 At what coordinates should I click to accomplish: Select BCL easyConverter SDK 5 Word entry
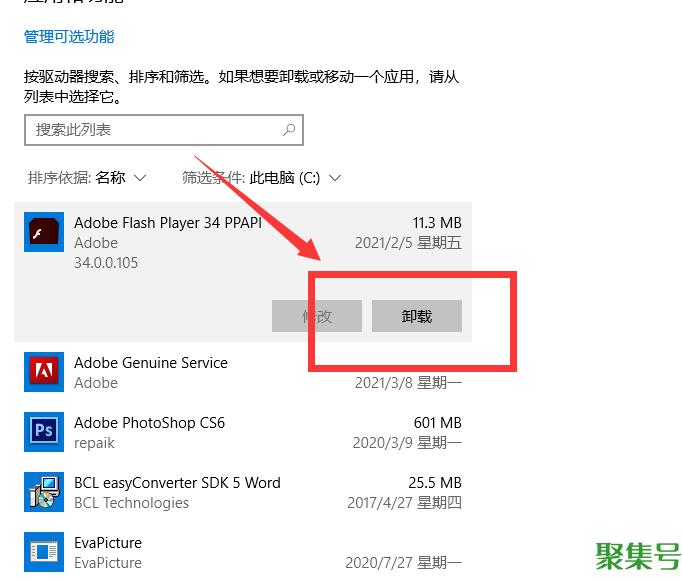coord(177,483)
